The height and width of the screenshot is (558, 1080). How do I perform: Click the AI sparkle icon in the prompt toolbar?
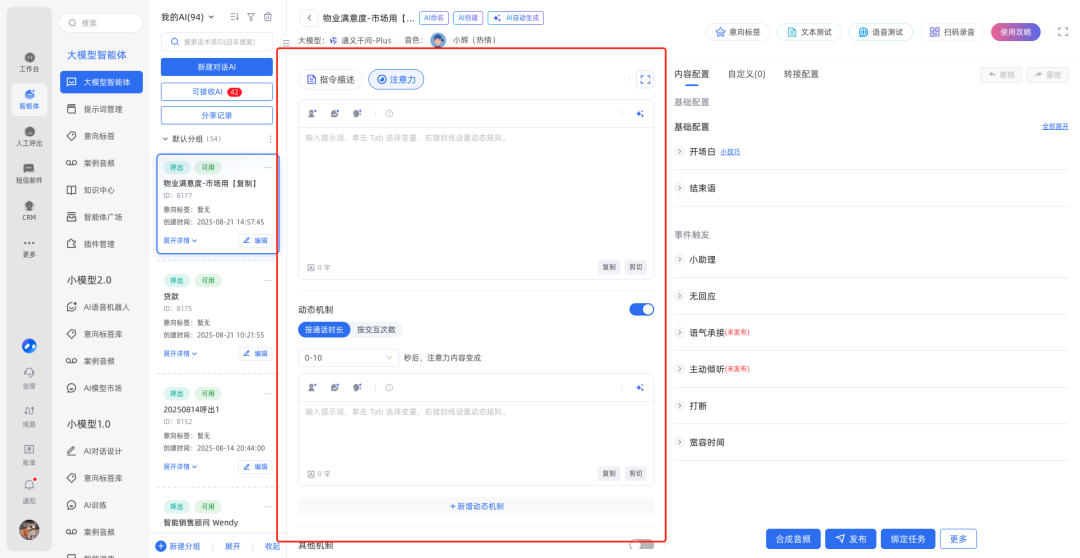click(x=640, y=114)
